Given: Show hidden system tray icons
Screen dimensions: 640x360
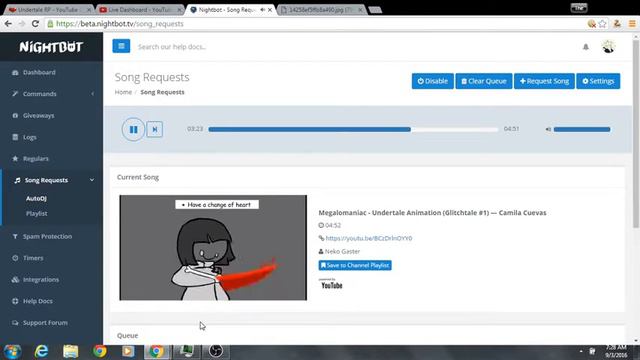Looking at the screenshot, I should (581, 351).
